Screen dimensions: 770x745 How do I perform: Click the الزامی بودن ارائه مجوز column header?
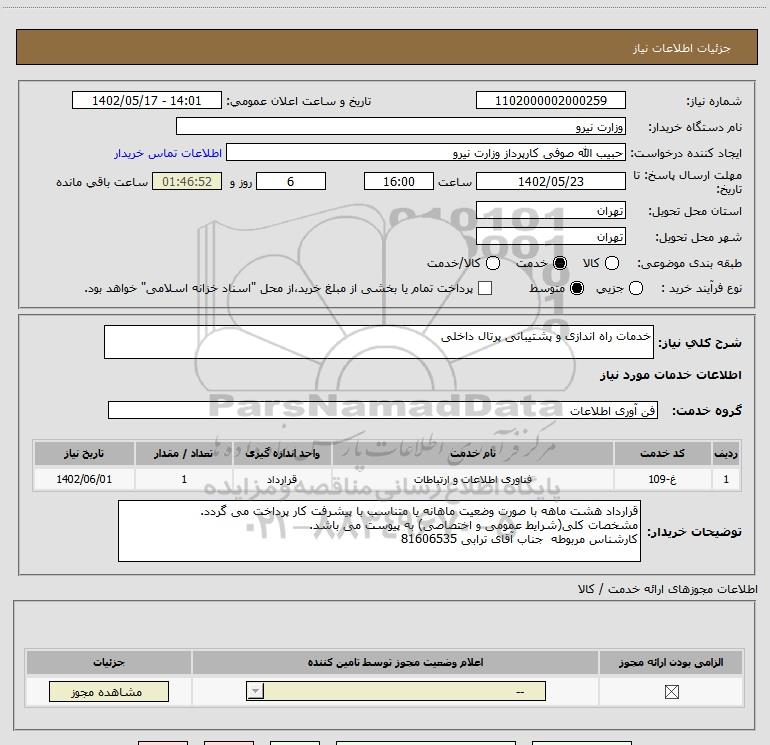671,662
